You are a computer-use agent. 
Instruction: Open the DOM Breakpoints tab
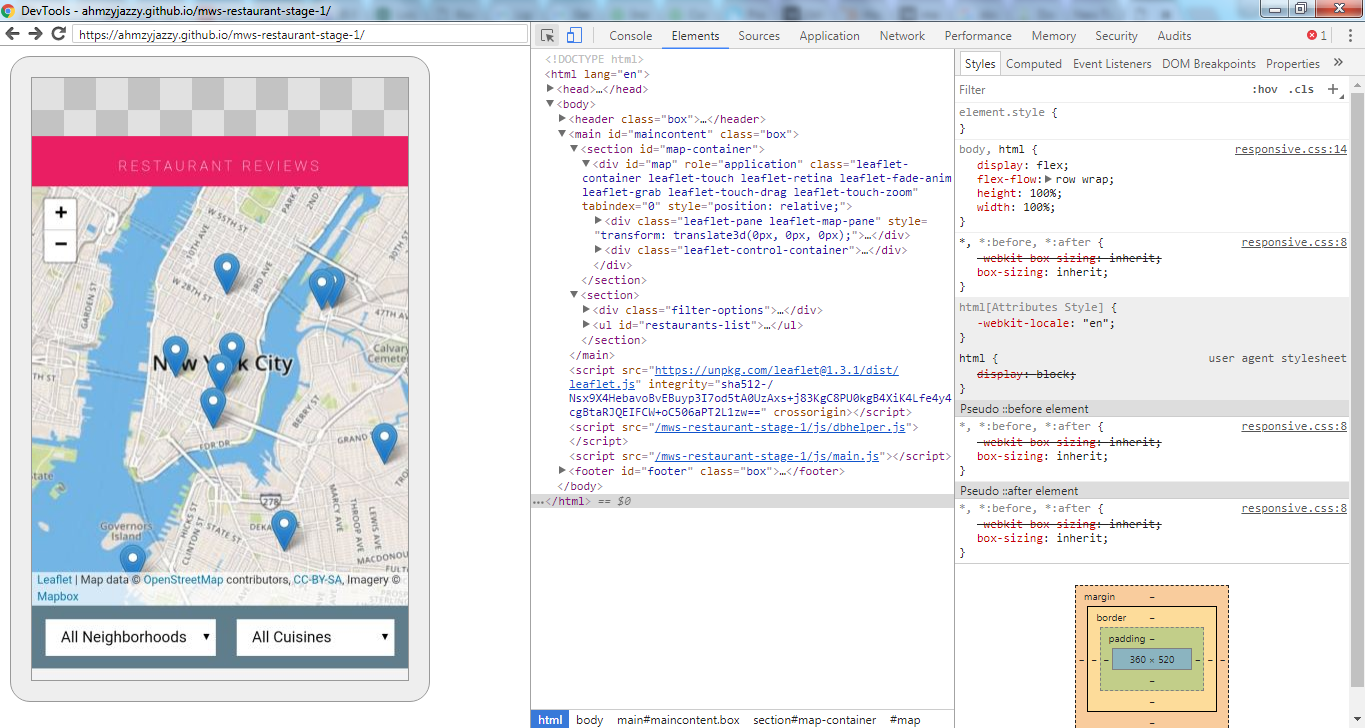click(x=1209, y=63)
